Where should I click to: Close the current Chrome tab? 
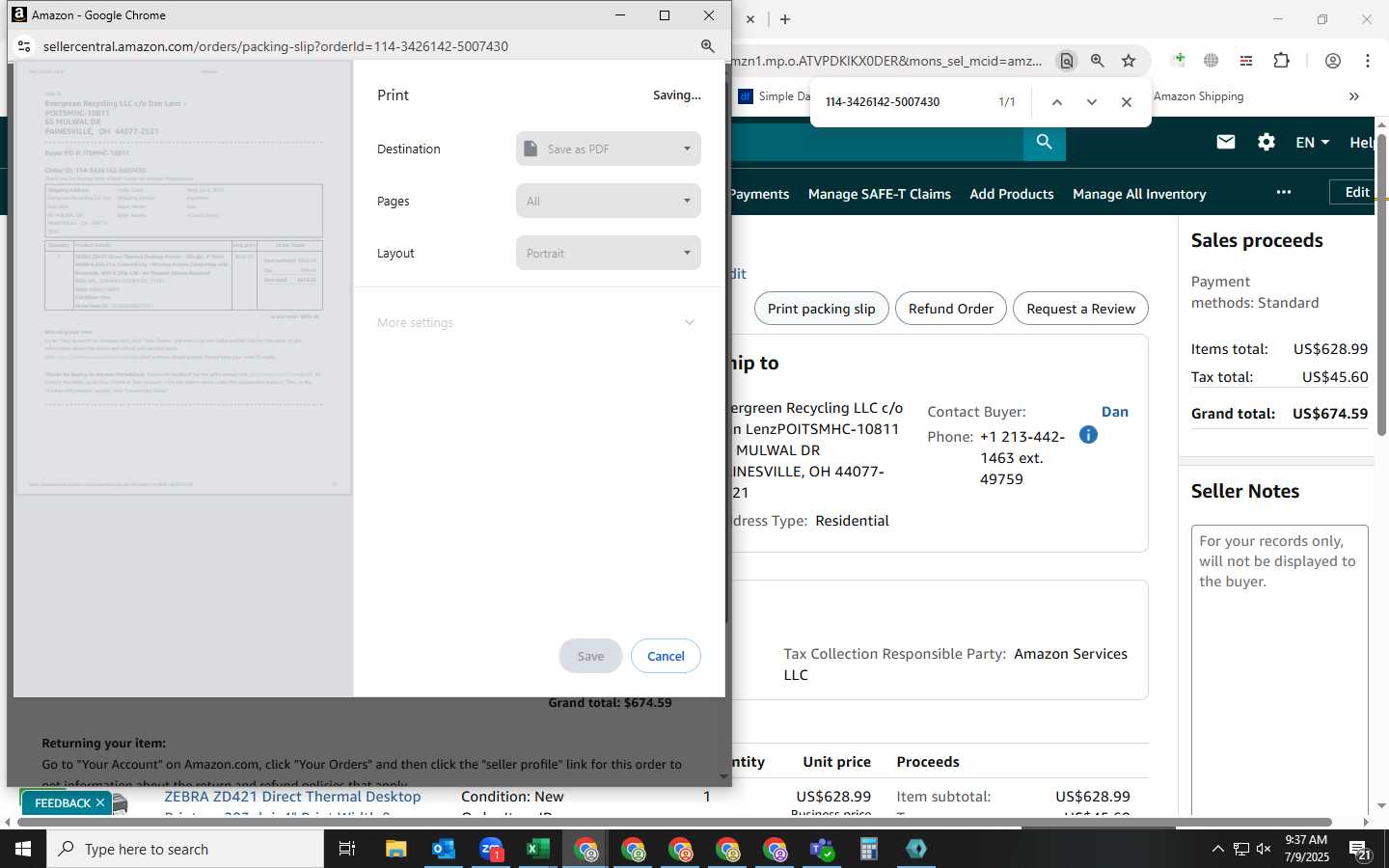click(x=750, y=19)
